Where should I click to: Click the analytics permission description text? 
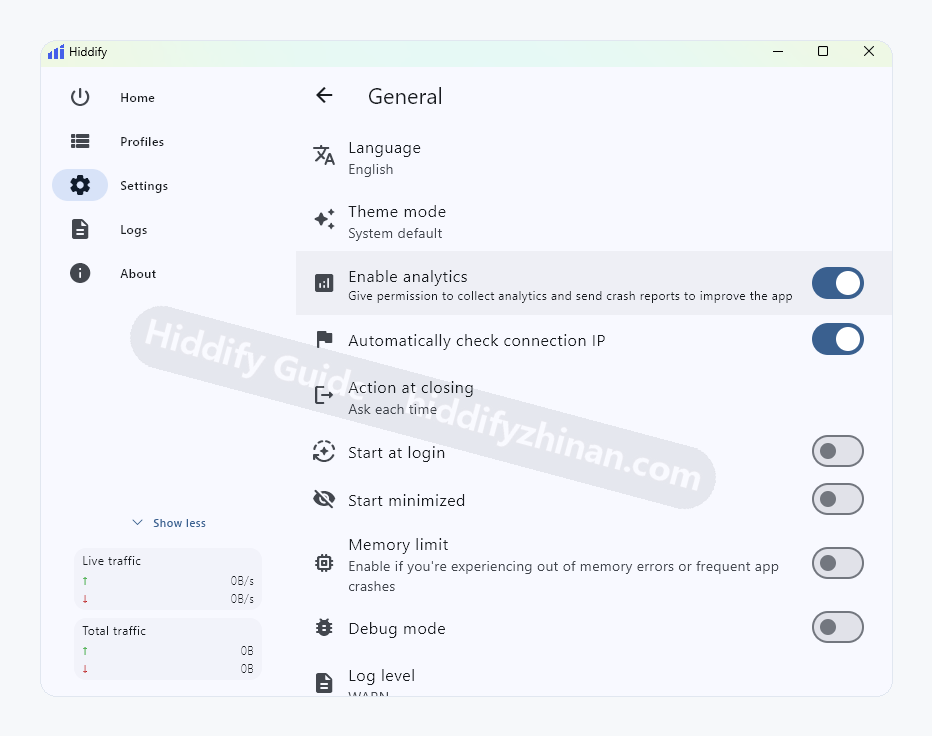point(570,296)
